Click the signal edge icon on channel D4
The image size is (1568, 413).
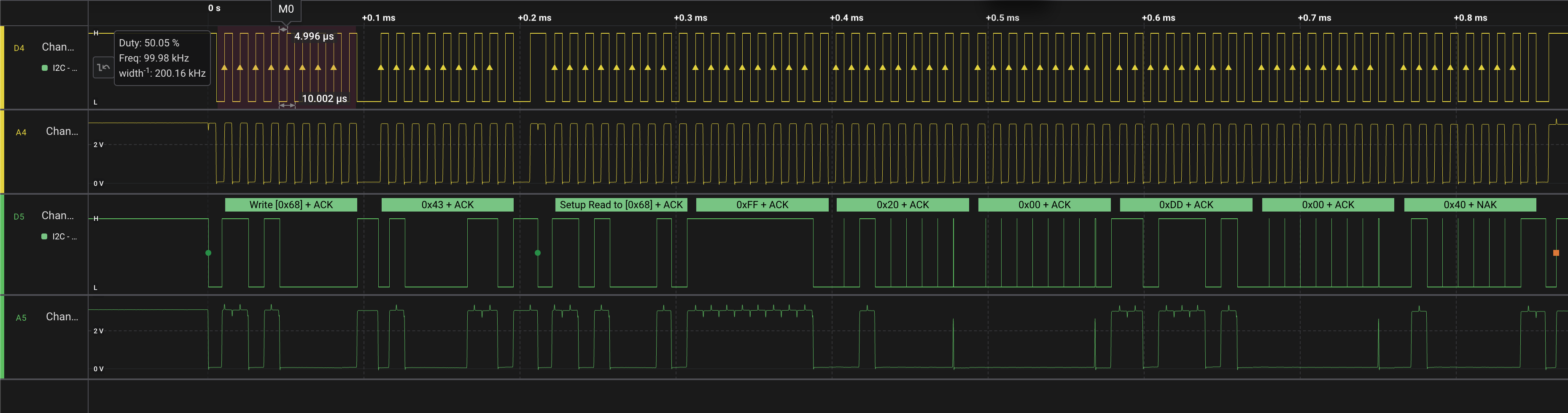point(103,67)
